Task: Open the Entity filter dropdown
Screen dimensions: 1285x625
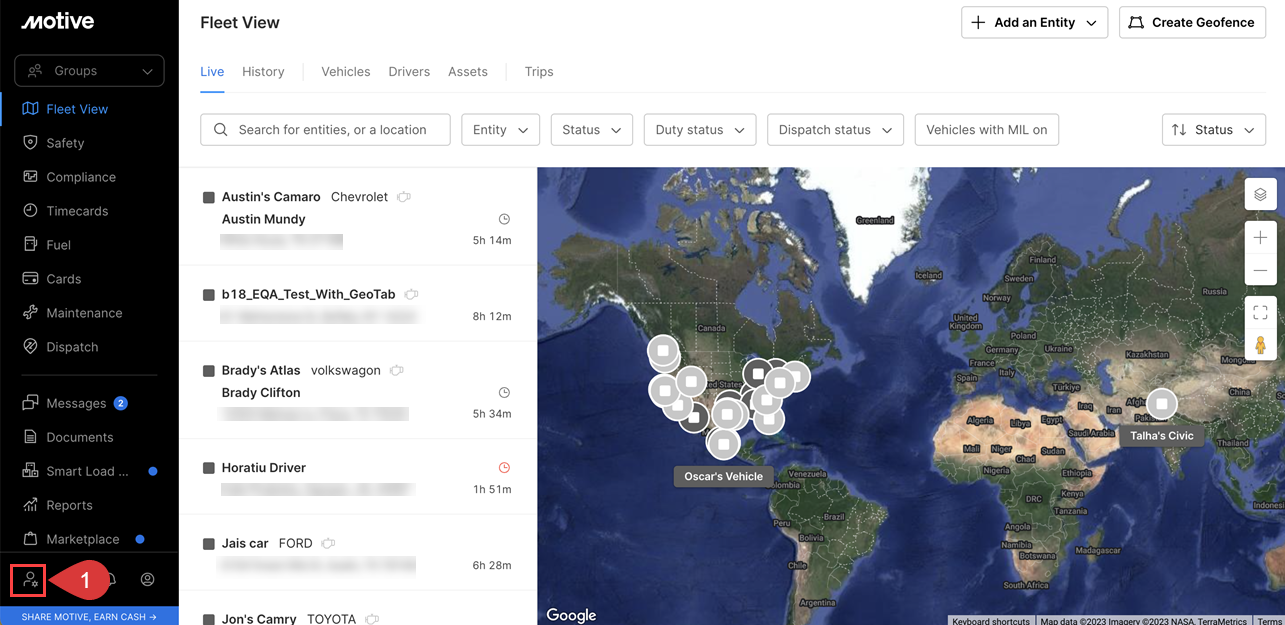Action: point(500,130)
